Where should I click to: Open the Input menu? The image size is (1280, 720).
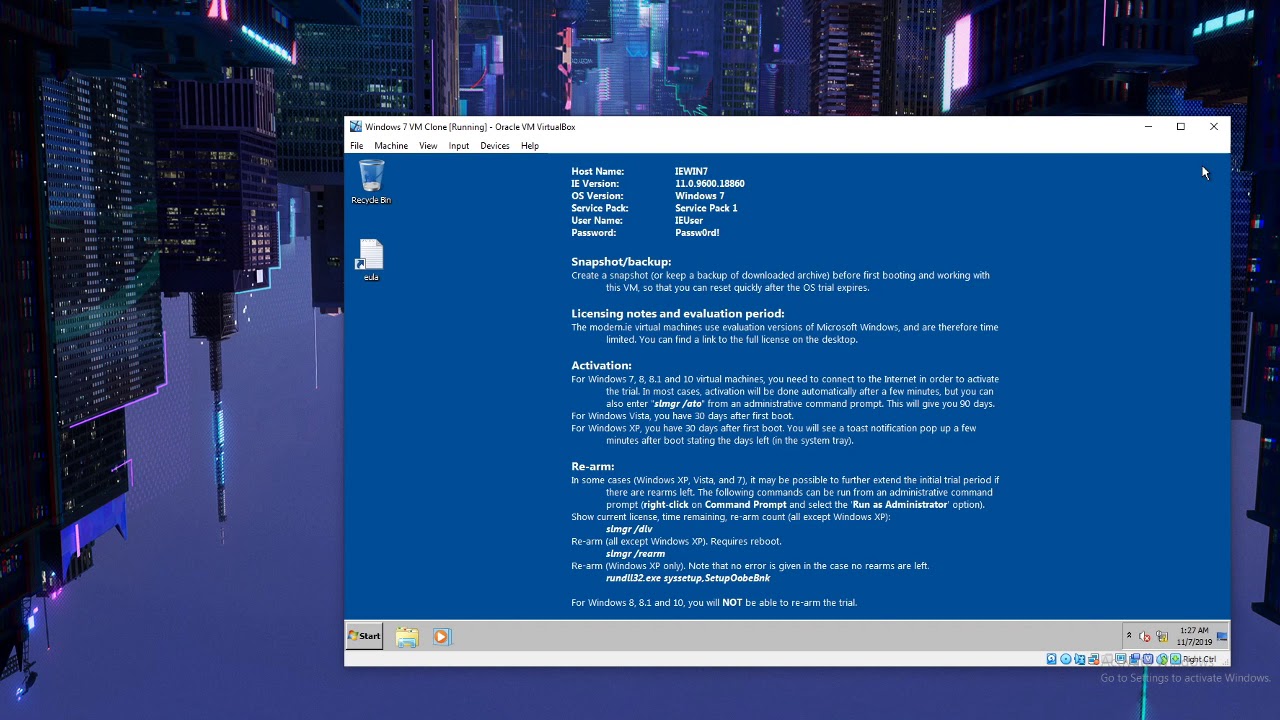point(459,146)
